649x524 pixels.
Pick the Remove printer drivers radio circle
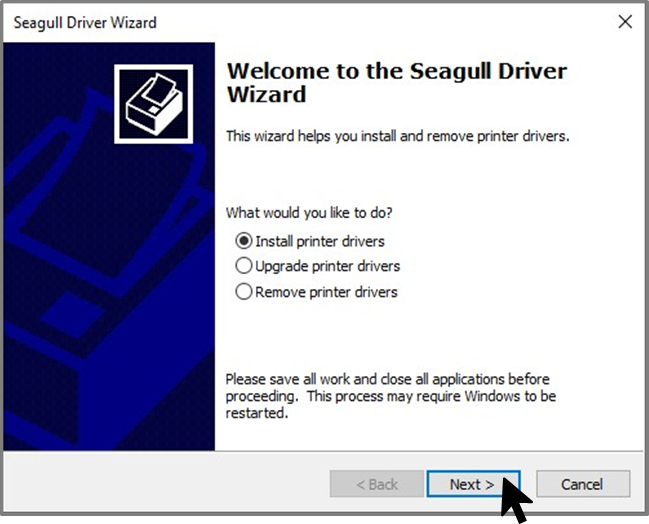pos(244,291)
